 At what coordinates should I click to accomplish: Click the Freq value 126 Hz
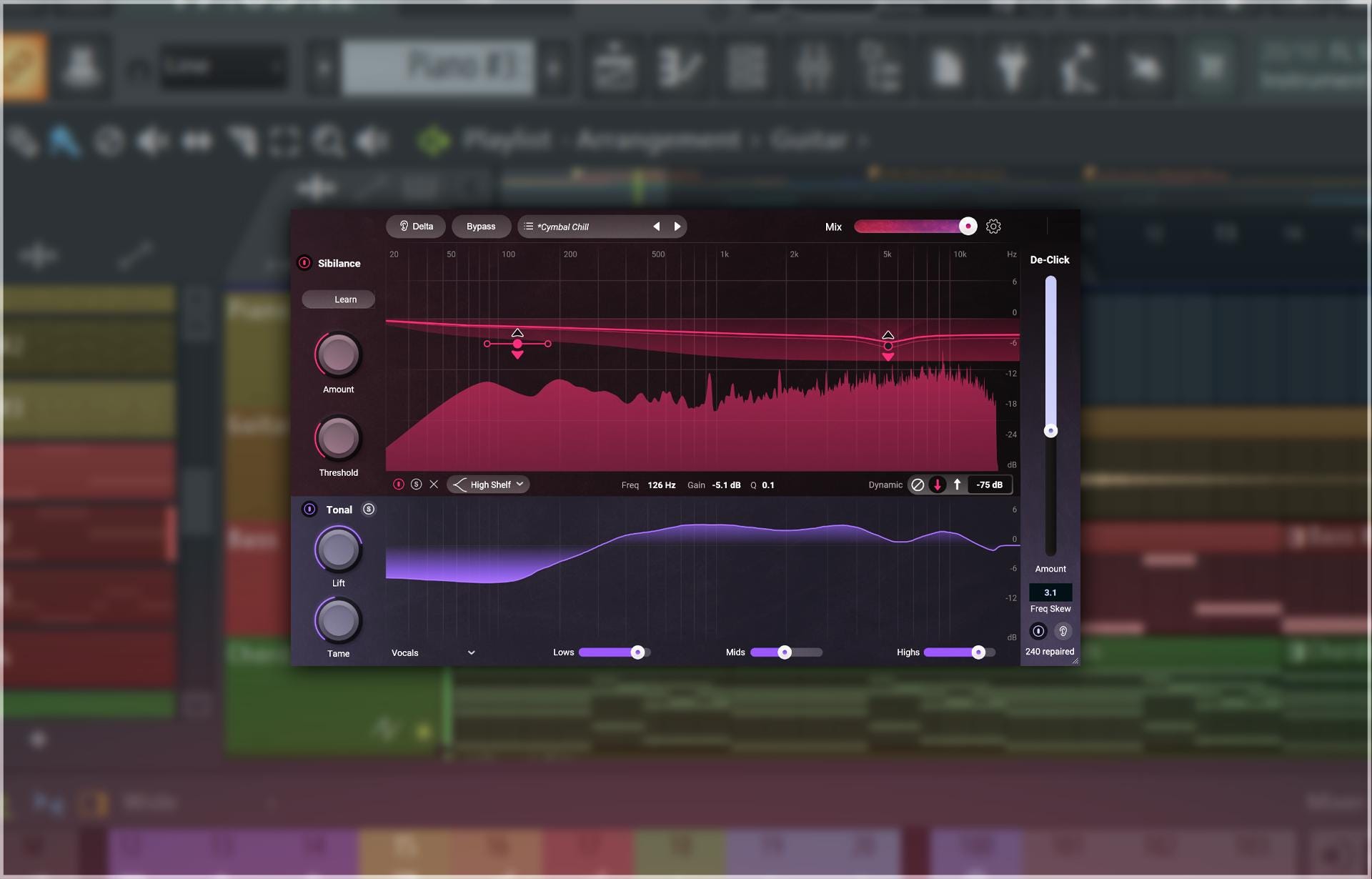[x=662, y=485]
